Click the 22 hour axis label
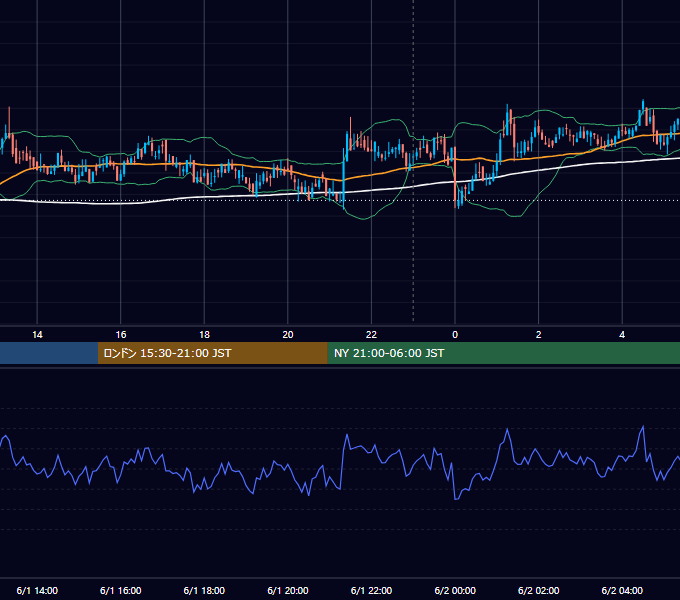680x600 pixels. click(x=371, y=335)
